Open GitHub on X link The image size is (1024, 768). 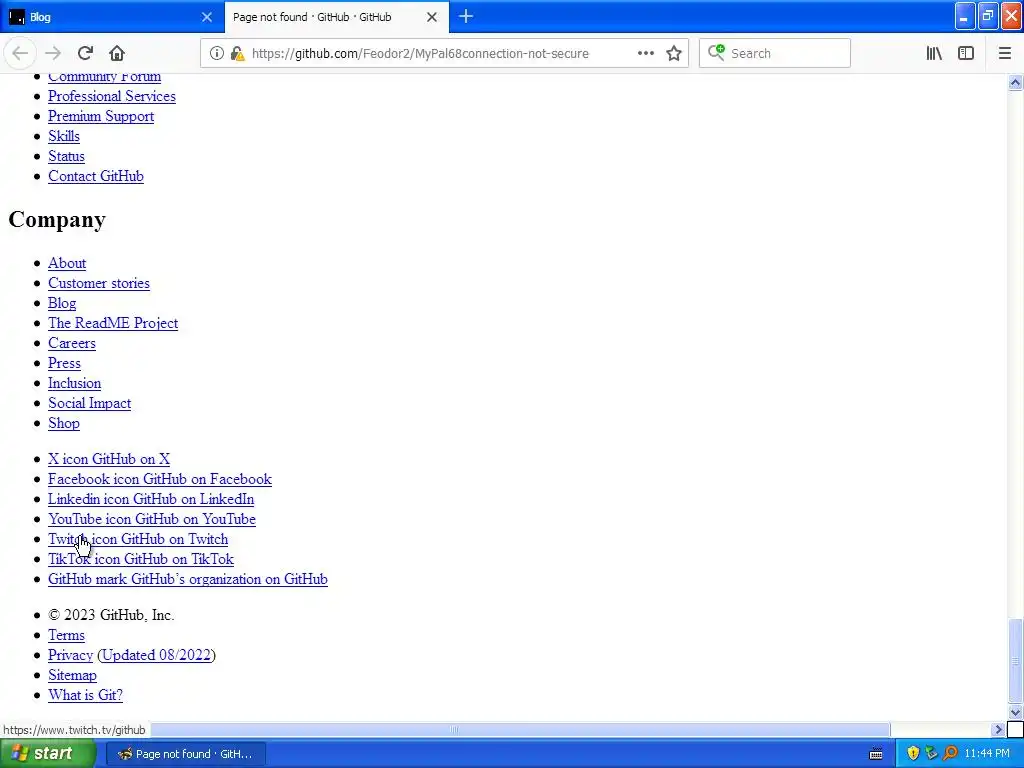109,459
